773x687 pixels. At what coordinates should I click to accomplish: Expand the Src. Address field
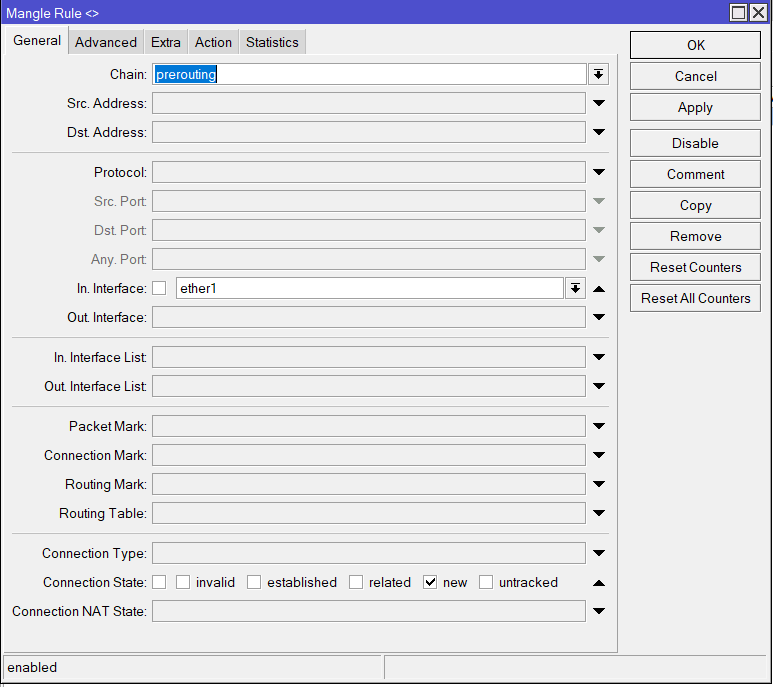click(598, 103)
